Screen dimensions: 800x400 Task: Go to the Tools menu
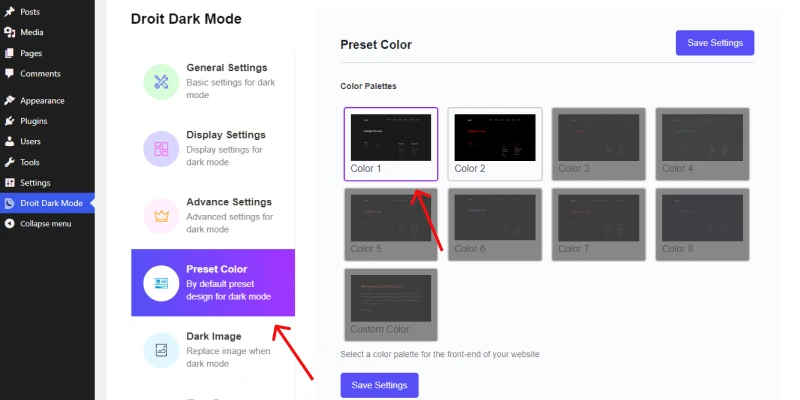point(47,162)
